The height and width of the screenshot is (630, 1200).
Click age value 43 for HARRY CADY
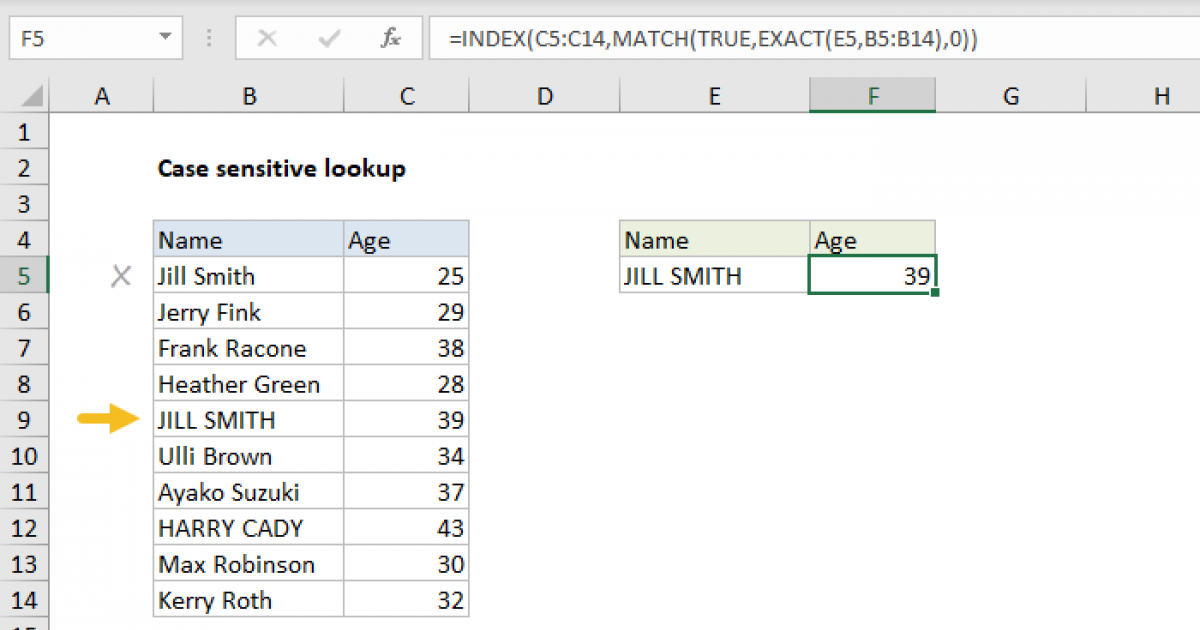[x=406, y=528]
